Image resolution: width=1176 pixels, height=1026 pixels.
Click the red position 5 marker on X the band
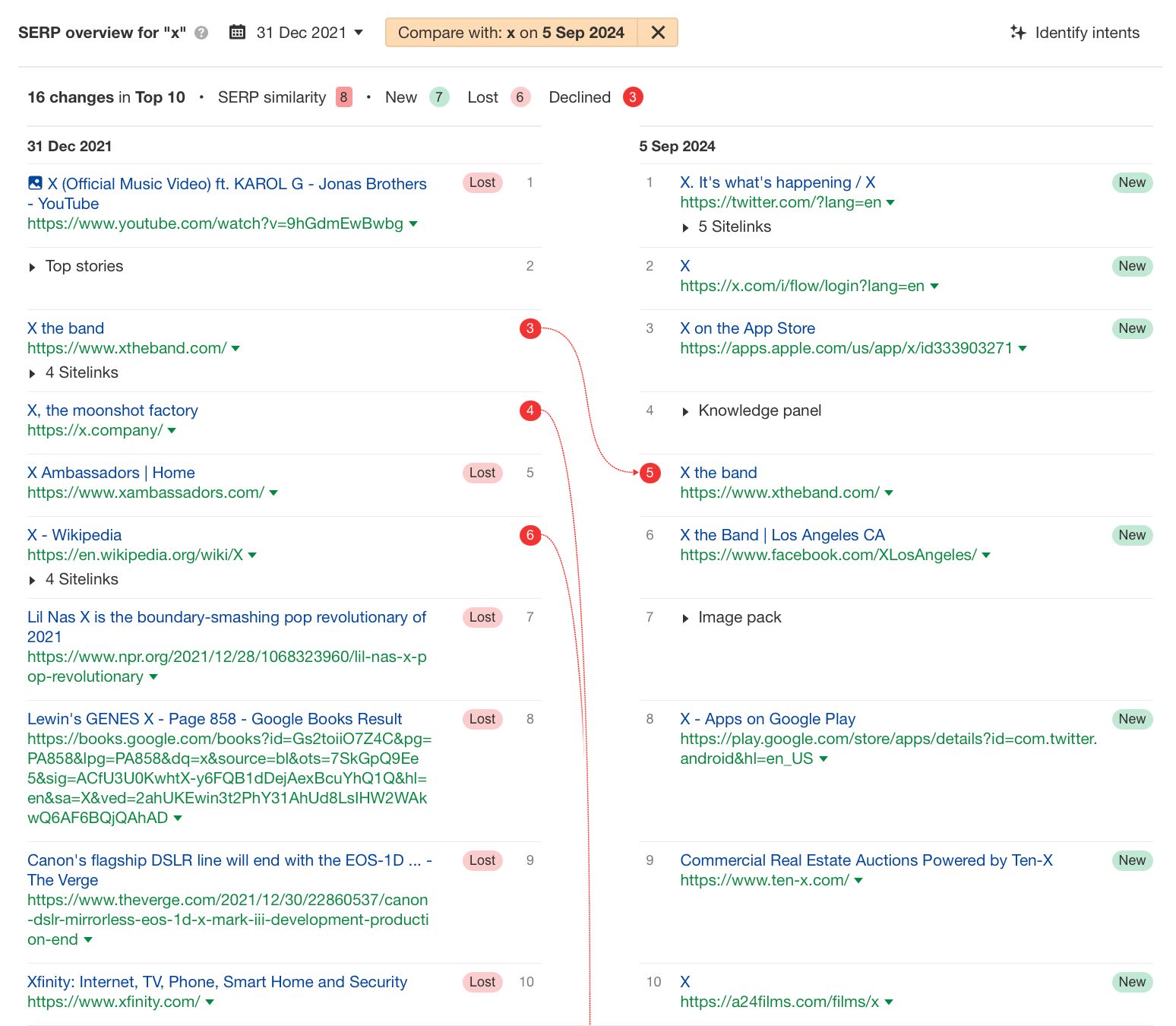[650, 473]
